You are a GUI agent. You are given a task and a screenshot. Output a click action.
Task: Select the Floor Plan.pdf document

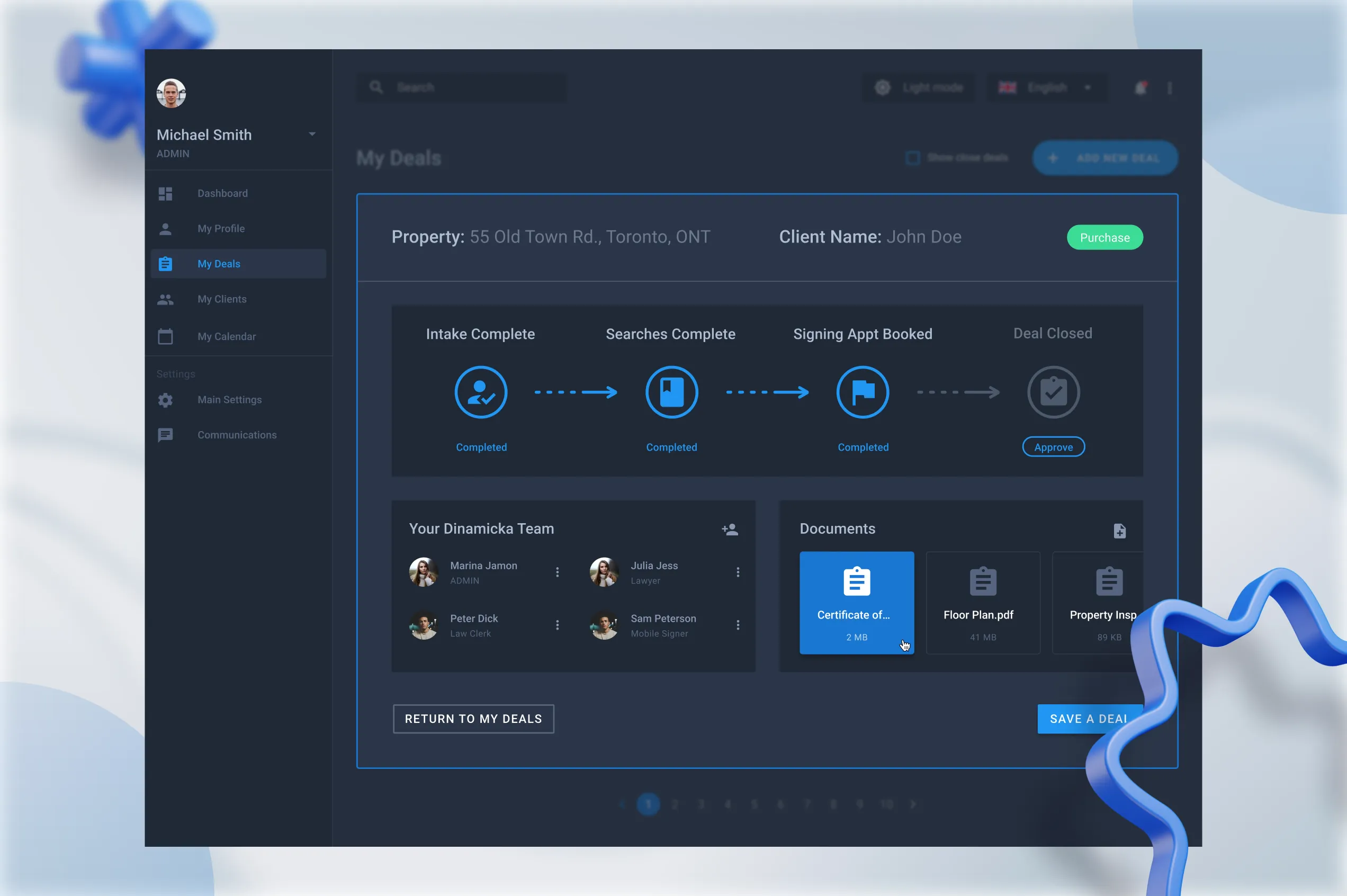click(x=983, y=603)
